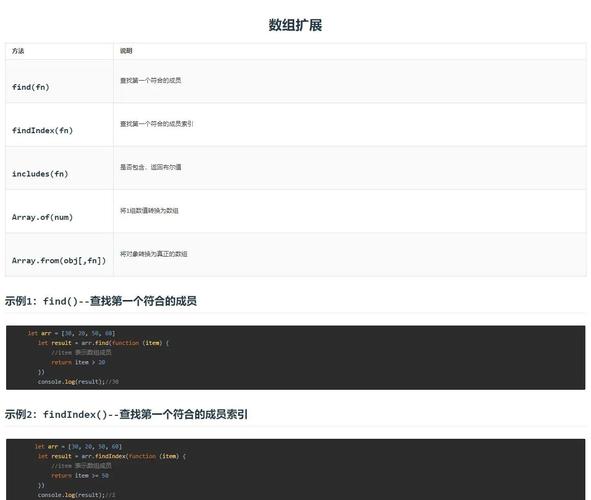
Task: Select the "Array.from(obj[,fn])" table cell
Action: tap(59, 254)
